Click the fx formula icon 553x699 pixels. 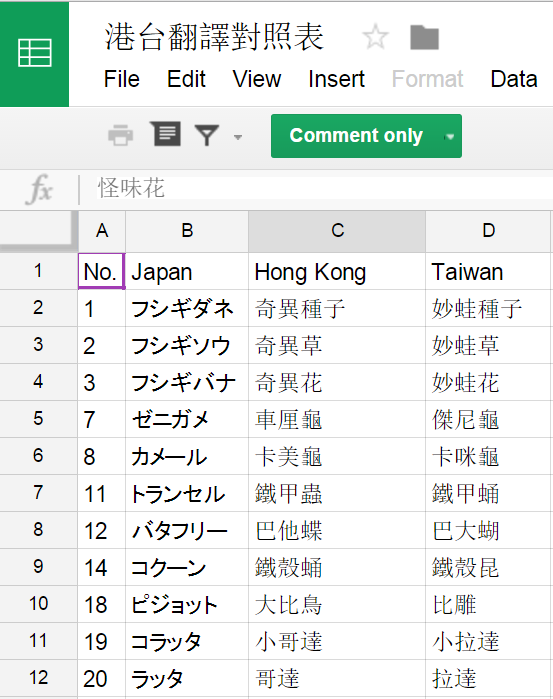(x=40, y=189)
